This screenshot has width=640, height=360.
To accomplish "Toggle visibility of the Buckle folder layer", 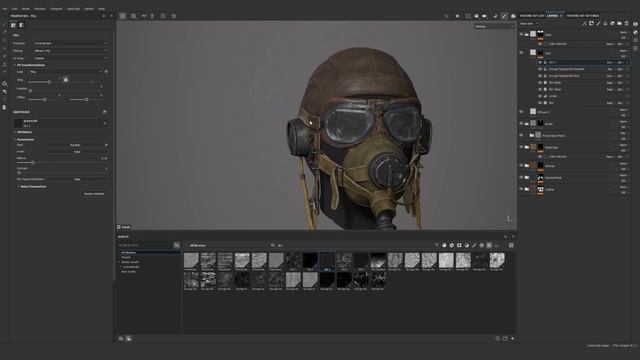I will tap(521, 123).
